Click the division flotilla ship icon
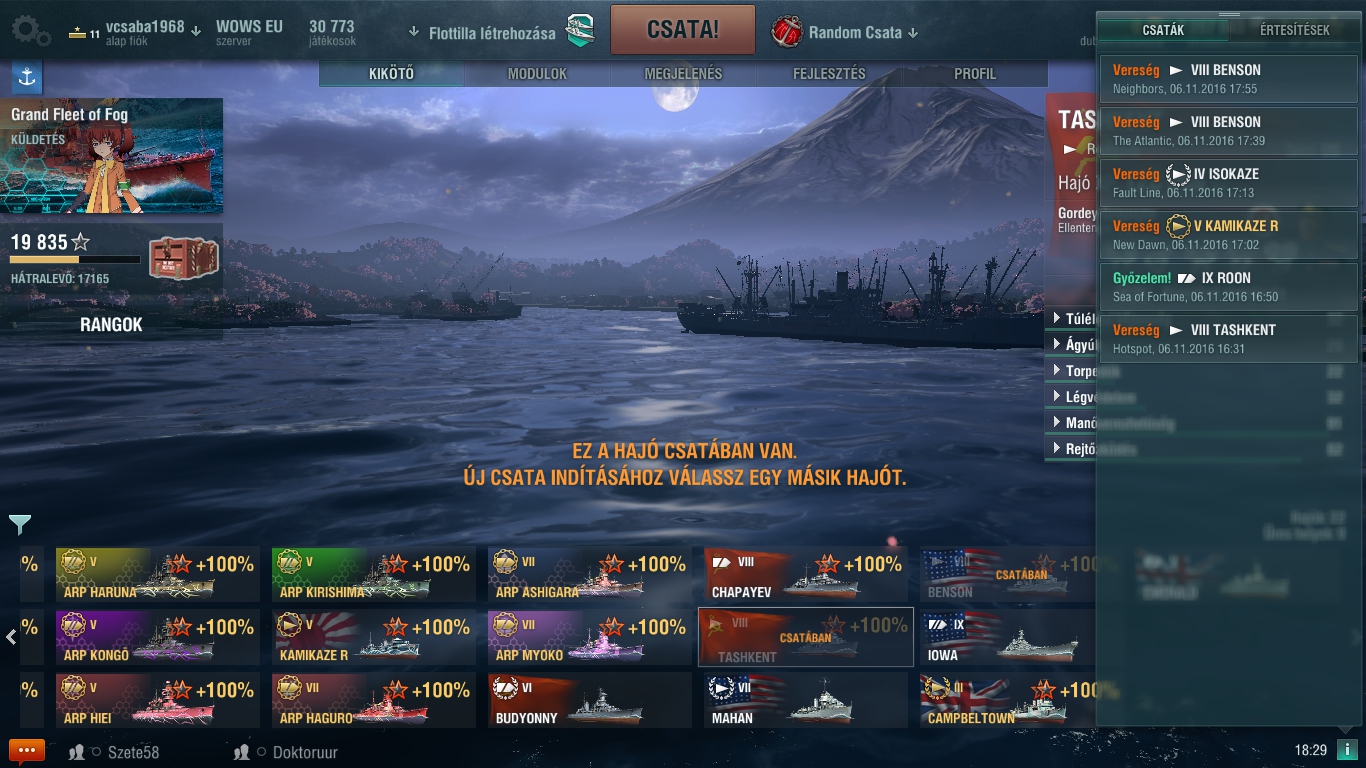This screenshot has height=768, width=1366. coord(581,31)
